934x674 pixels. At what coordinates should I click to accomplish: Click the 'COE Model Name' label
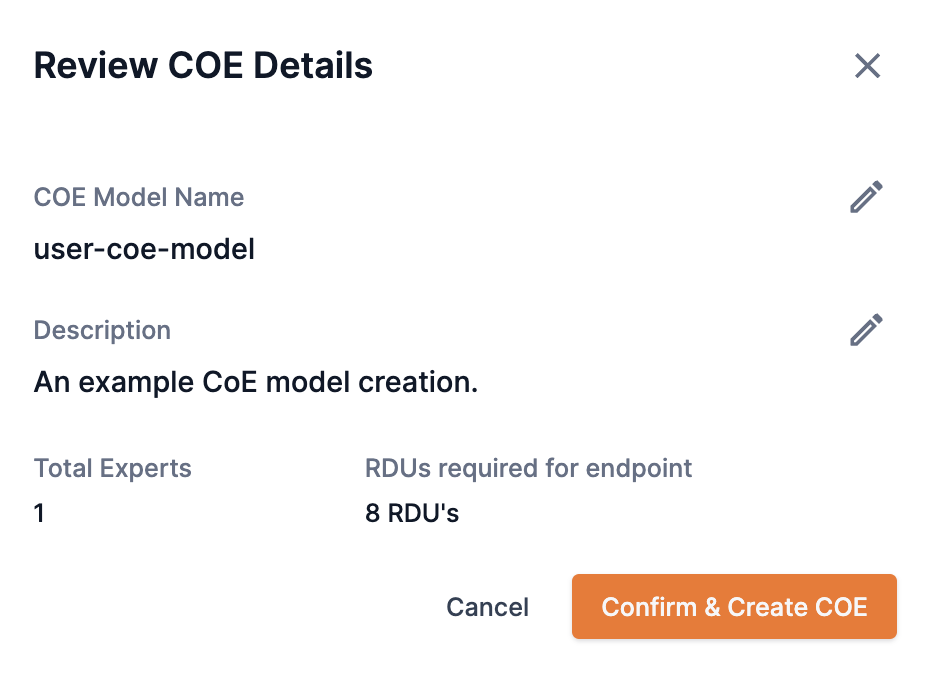coord(139,197)
